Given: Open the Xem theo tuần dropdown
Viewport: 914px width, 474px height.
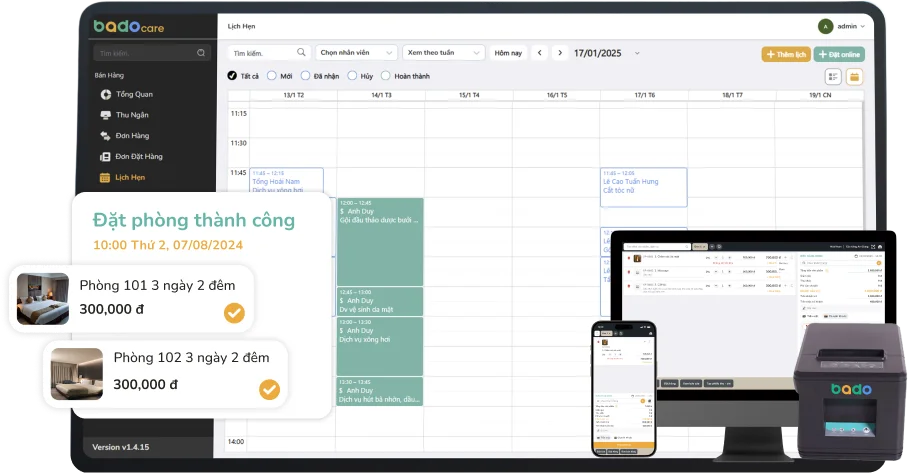Looking at the screenshot, I should (444, 52).
